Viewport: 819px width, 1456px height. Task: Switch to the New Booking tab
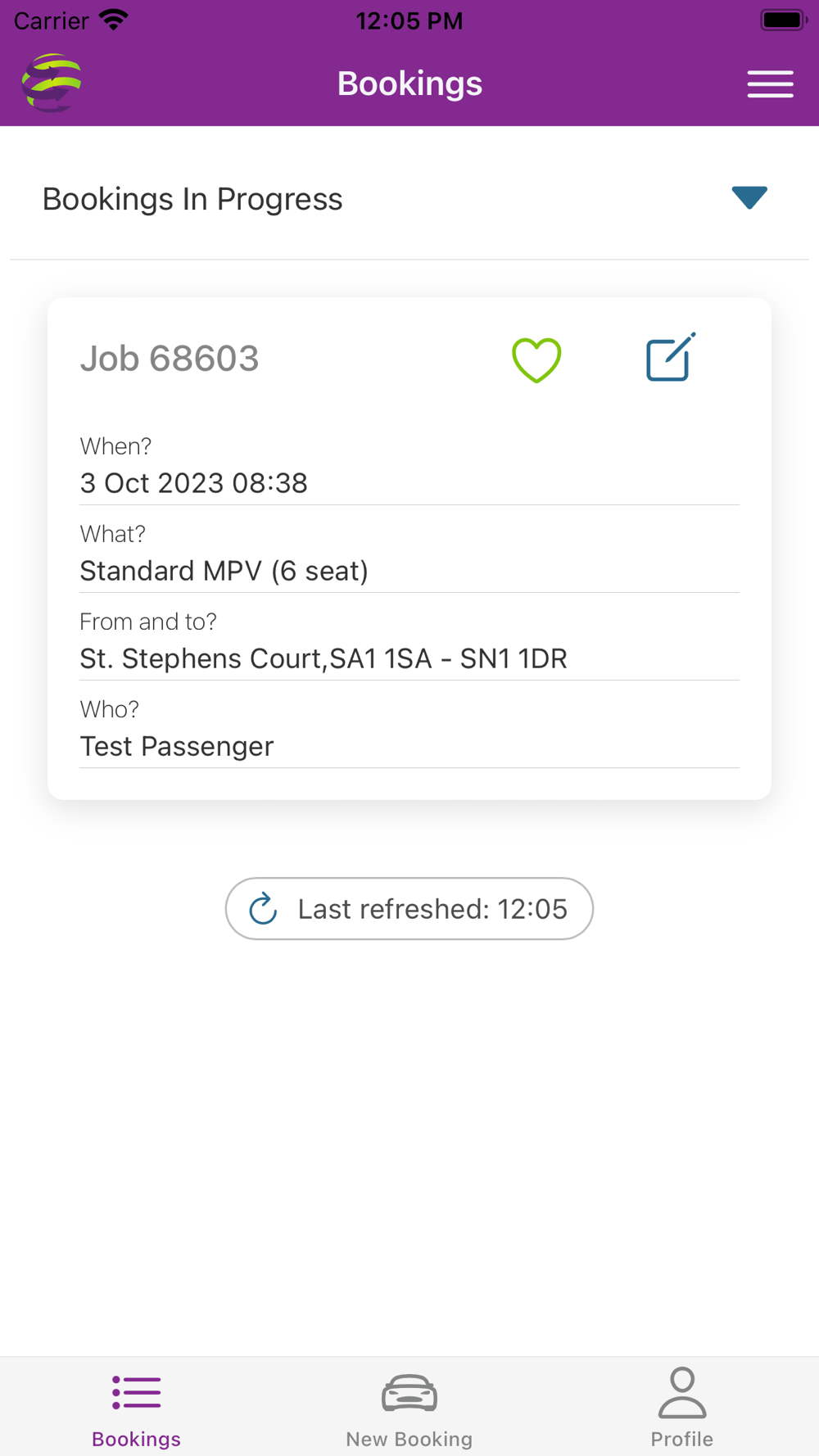pyautogui.click(x=409, y=1439)
